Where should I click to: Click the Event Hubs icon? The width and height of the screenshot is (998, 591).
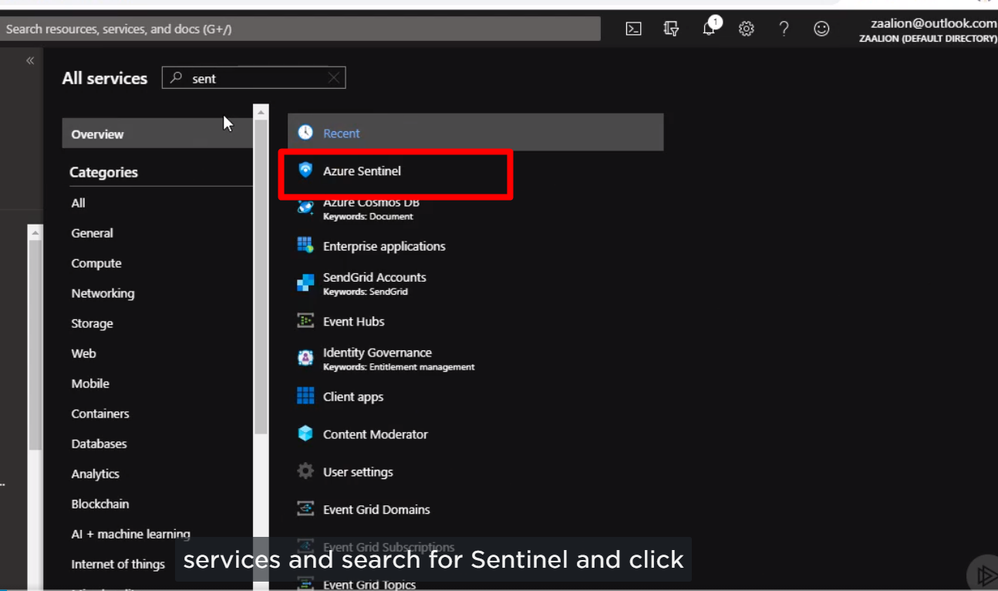point(306,320)
